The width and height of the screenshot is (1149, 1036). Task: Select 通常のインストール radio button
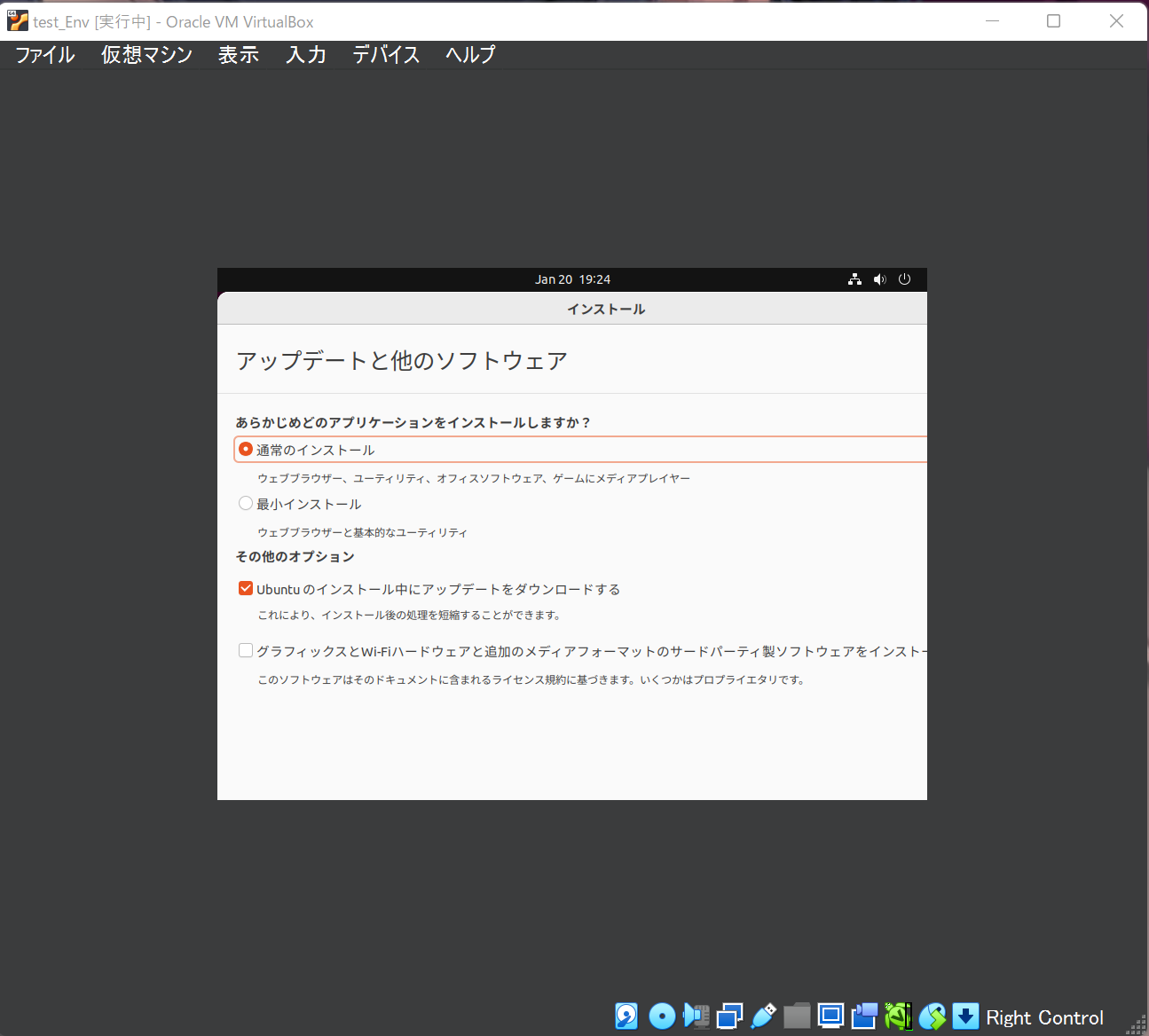(246, 450)
